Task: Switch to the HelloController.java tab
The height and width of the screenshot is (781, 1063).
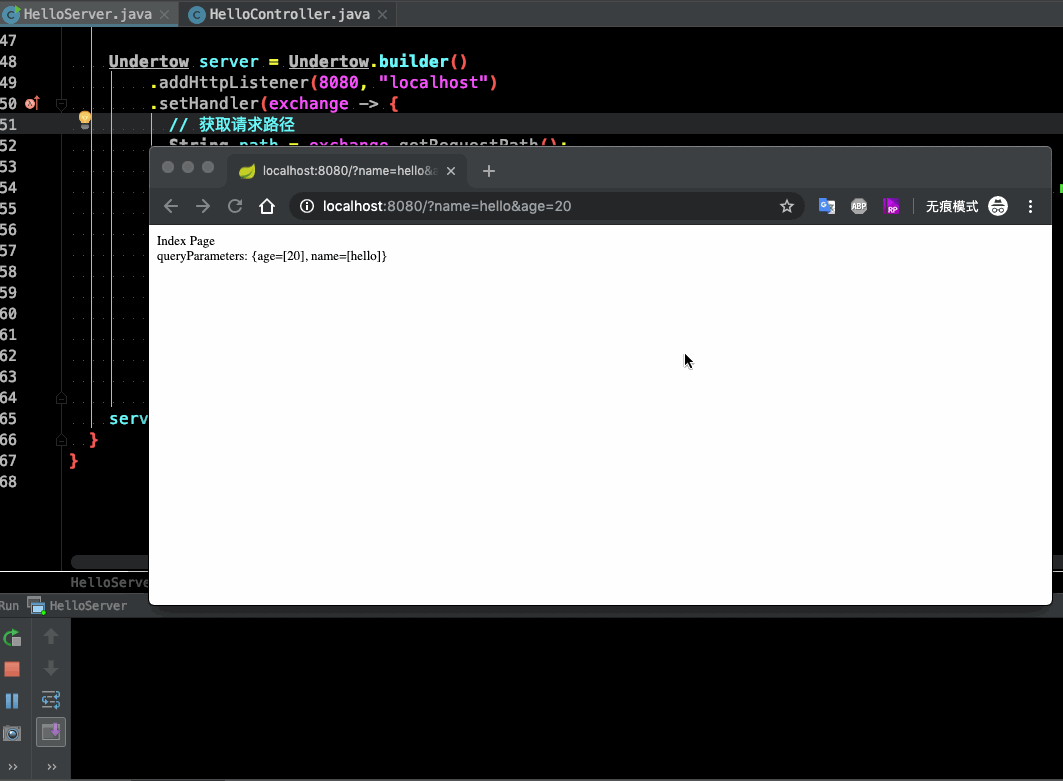Action: tap(289, 14)
